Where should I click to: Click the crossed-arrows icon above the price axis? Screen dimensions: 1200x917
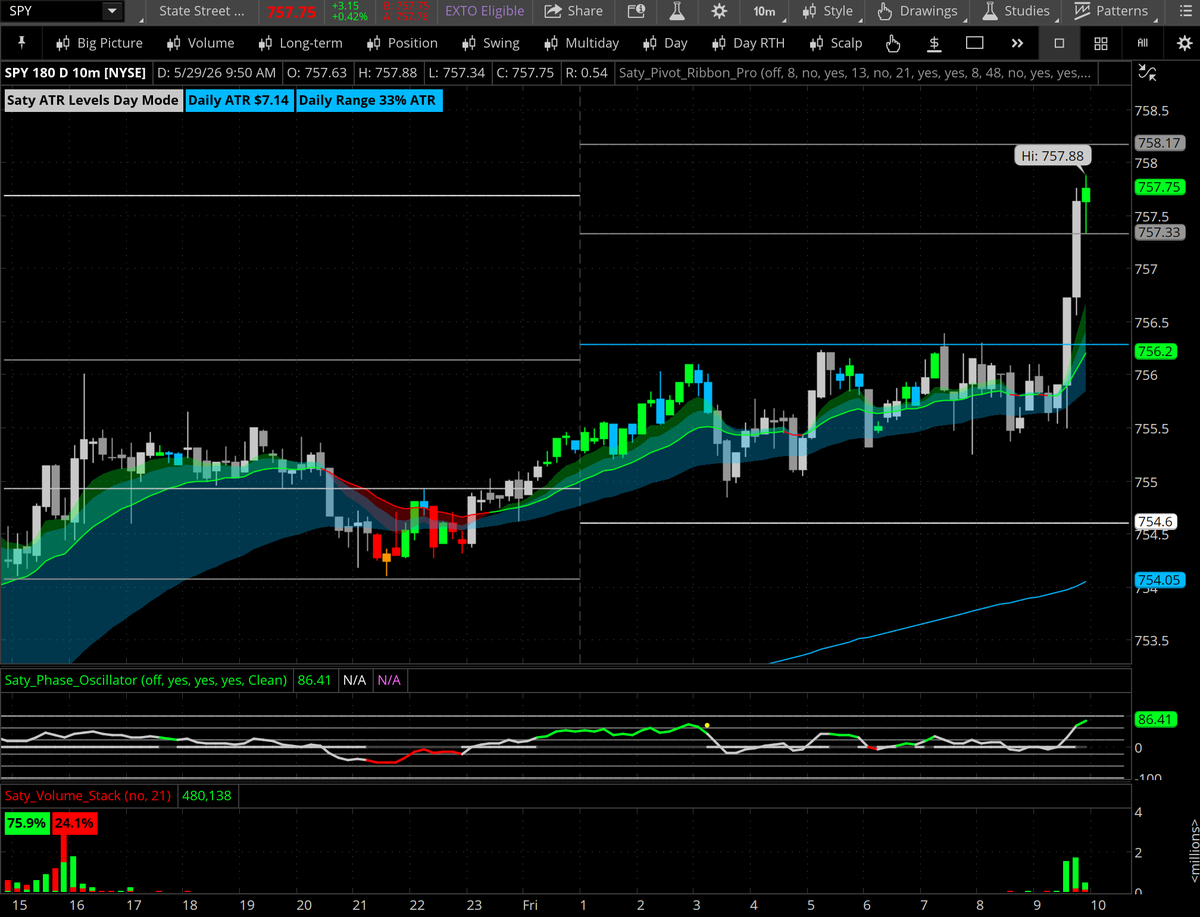click(x=1149, y=72)
